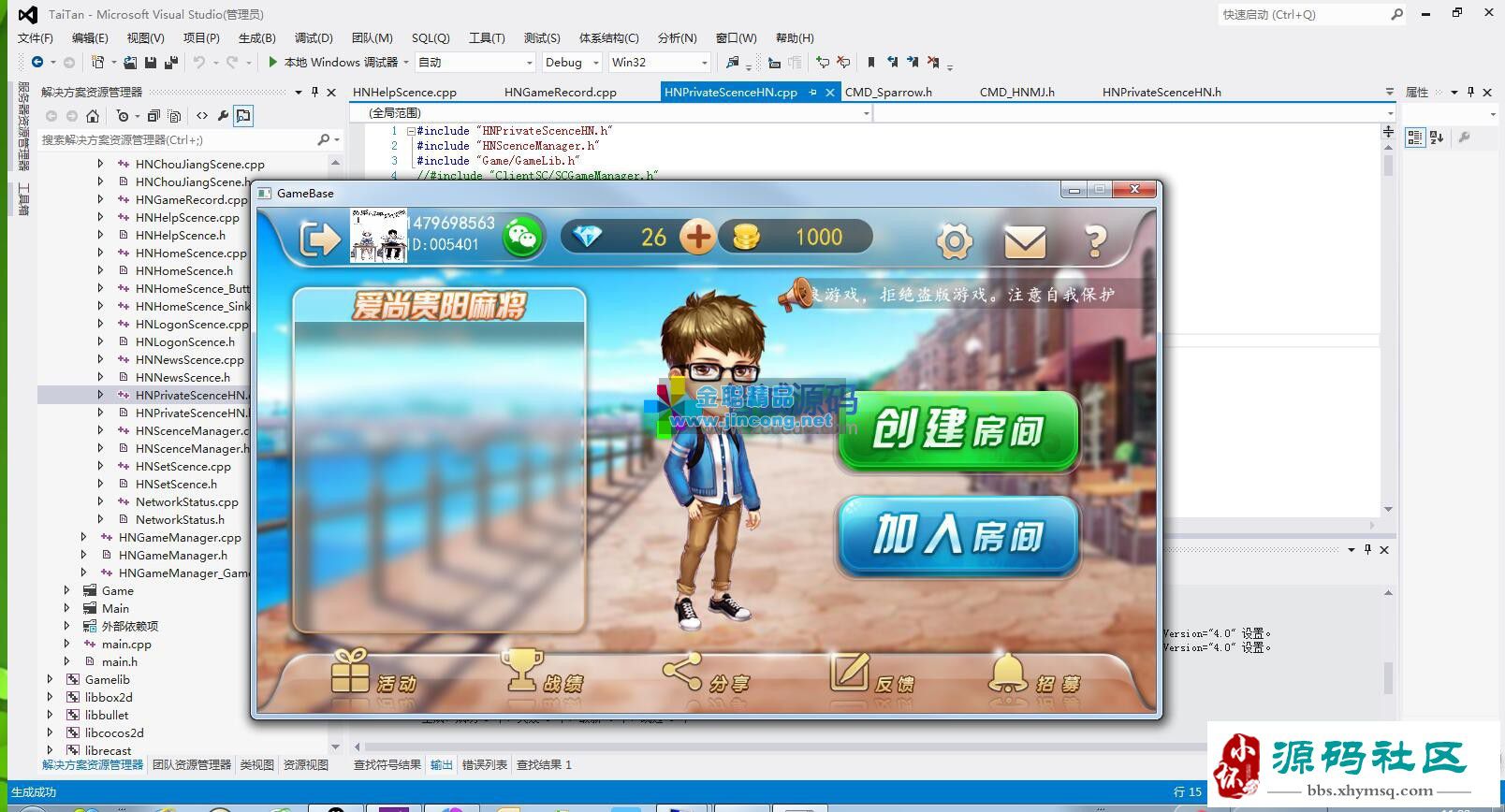Click the Redo toolbar icon
The image size is (1505, 812).
pos(232,62)
